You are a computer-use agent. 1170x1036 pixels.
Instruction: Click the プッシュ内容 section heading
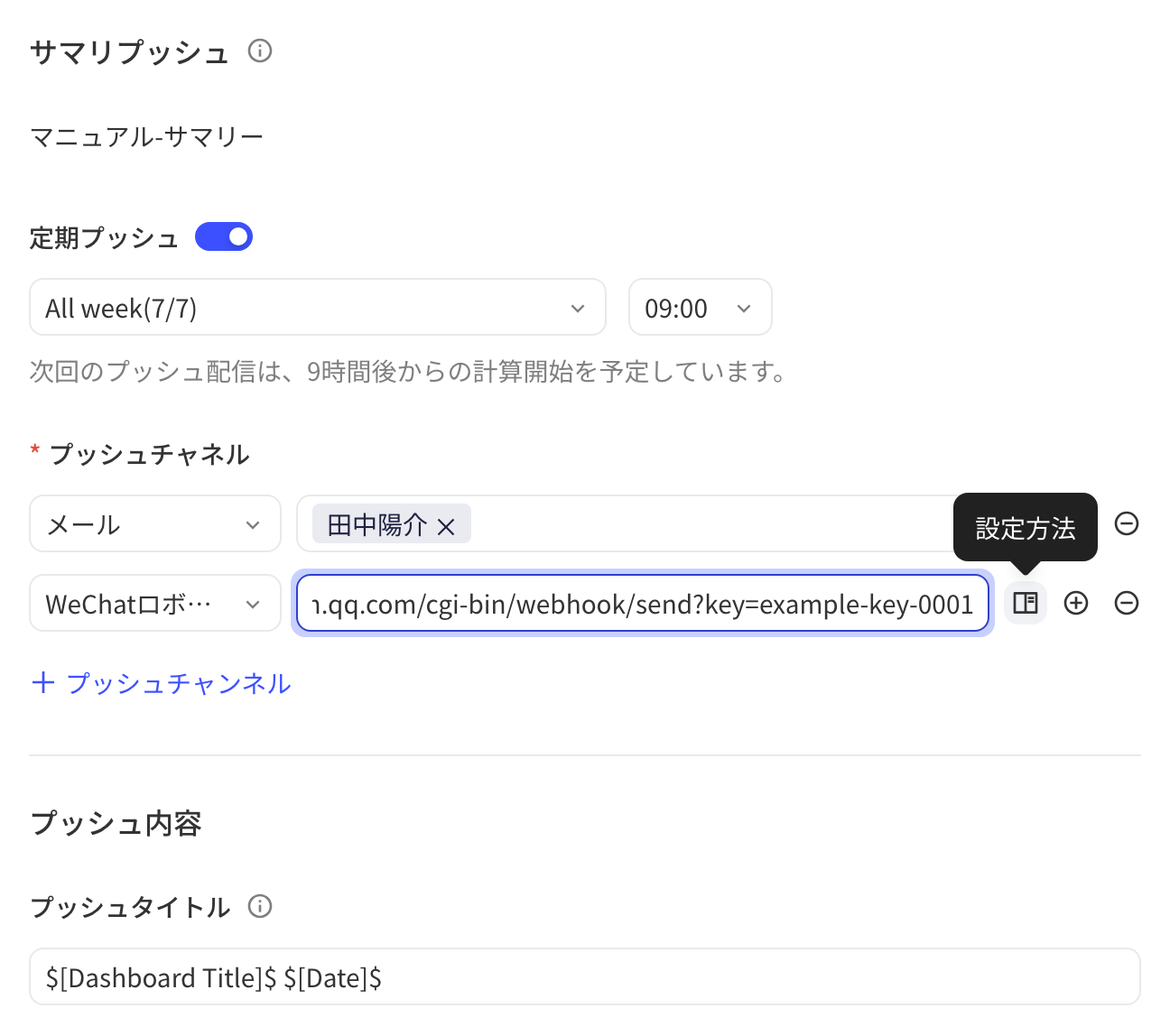point(116,823)
